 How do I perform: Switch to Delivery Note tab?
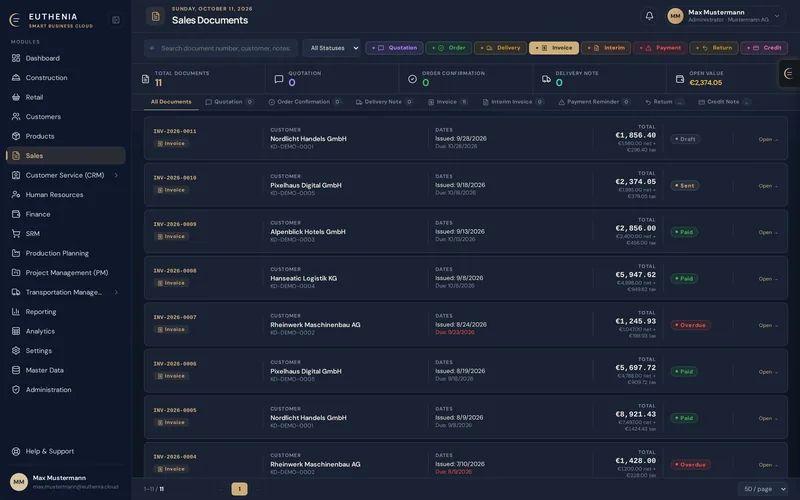pos(384,102)
